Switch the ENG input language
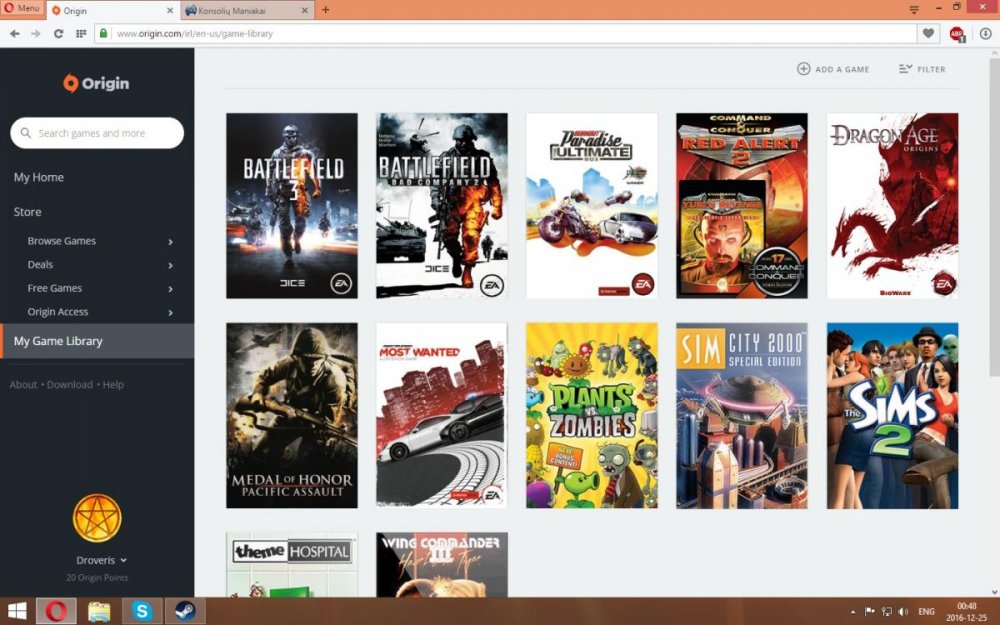This screenshot has height=625, width=1000. pos(926,612)
